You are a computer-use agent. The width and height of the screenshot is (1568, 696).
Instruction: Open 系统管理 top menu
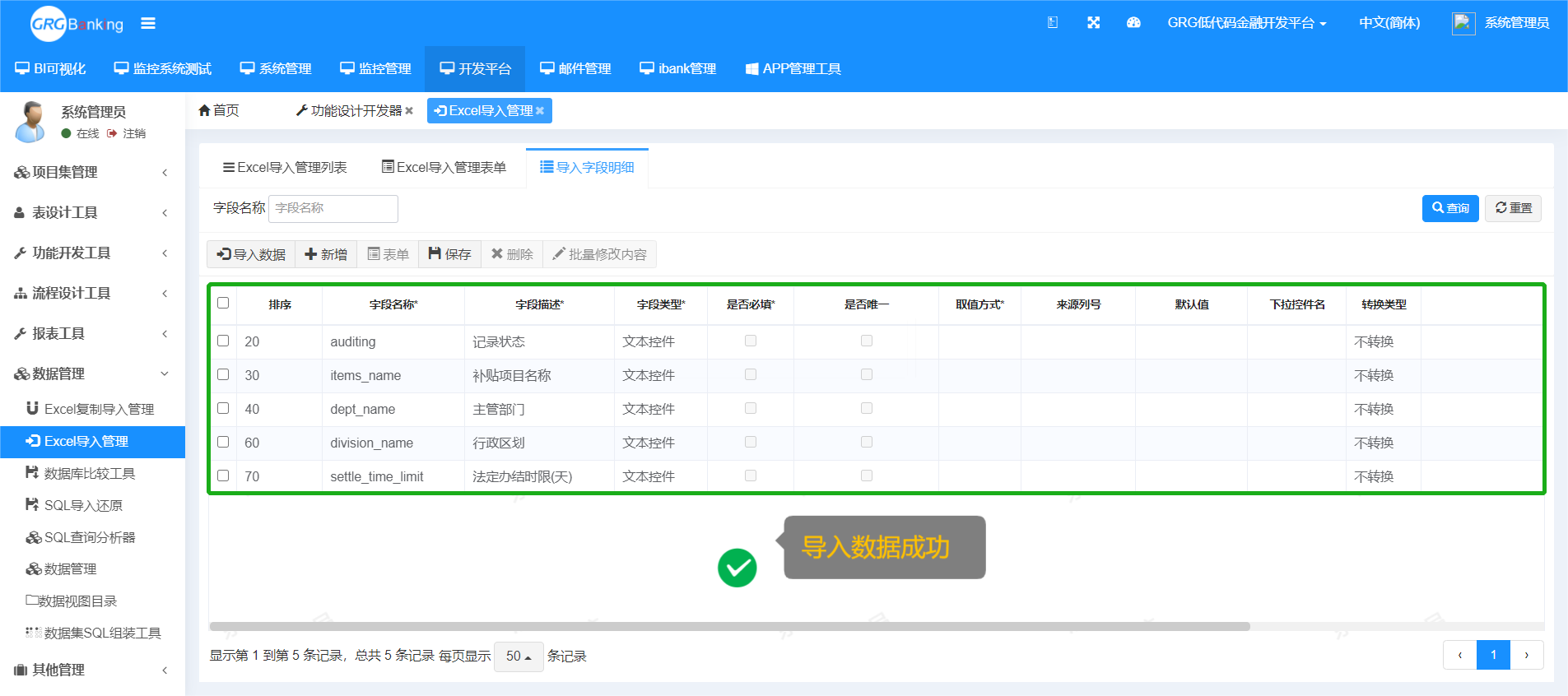pyautogui.click(x=276, y=68)
